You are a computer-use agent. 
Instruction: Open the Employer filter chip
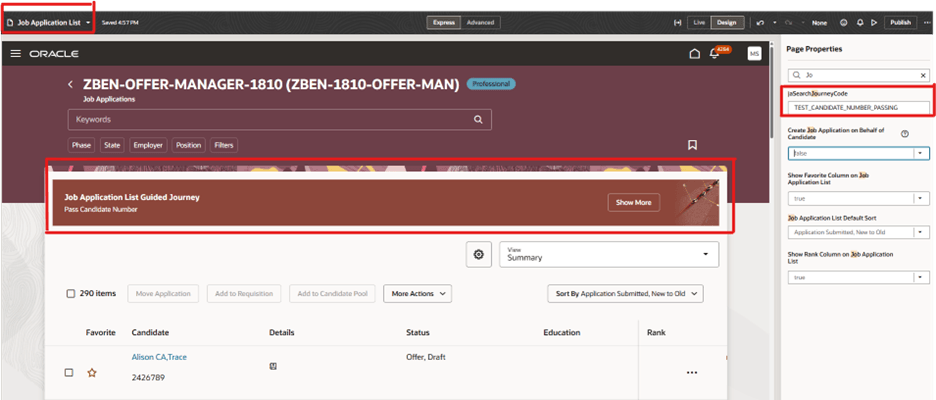tap(149, 145)
